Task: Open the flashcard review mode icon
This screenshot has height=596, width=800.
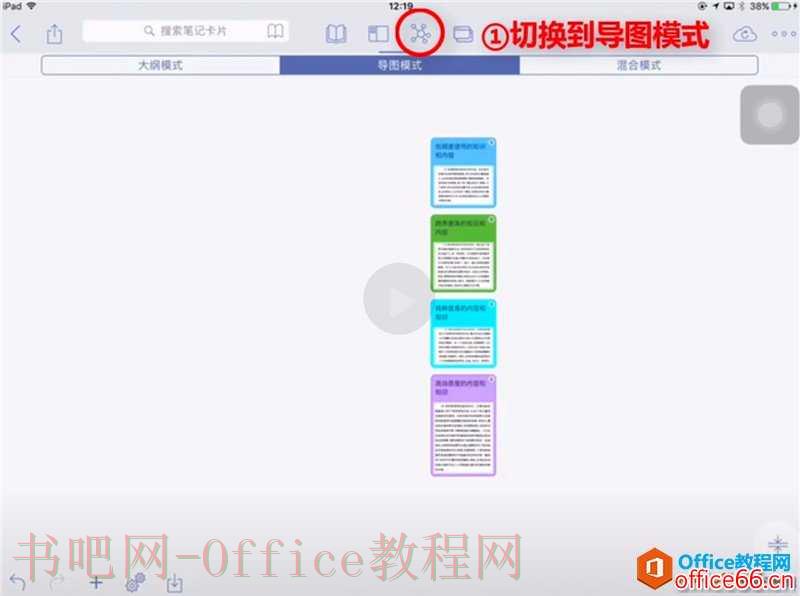Action: [x=463, y=35]
